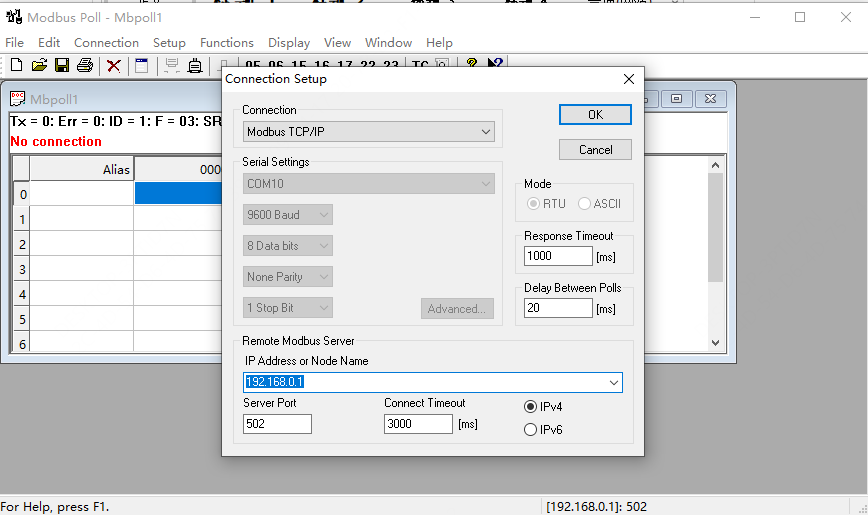Click the highlighted blue cell in row 0
This screenshot has width=868, height=515.
(x=178, y=194)
